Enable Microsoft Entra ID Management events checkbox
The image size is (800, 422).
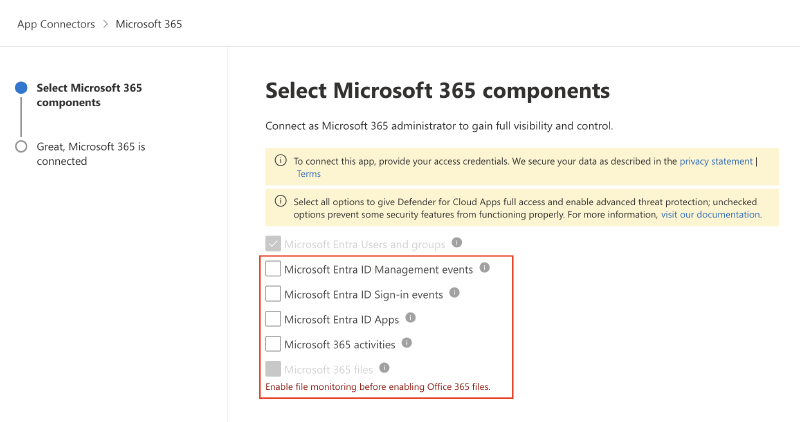pyautogui.click(x=273, y=268)
